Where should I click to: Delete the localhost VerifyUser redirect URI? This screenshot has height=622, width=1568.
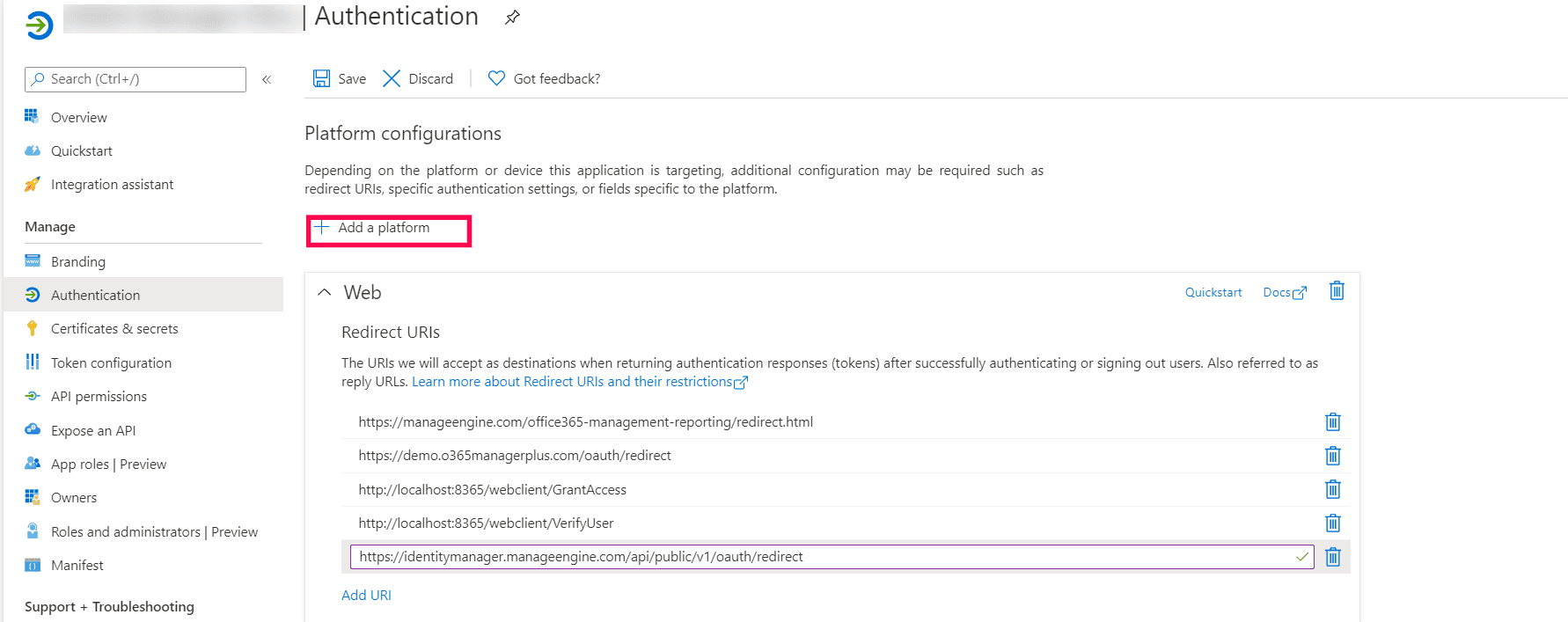point(1333,523)
